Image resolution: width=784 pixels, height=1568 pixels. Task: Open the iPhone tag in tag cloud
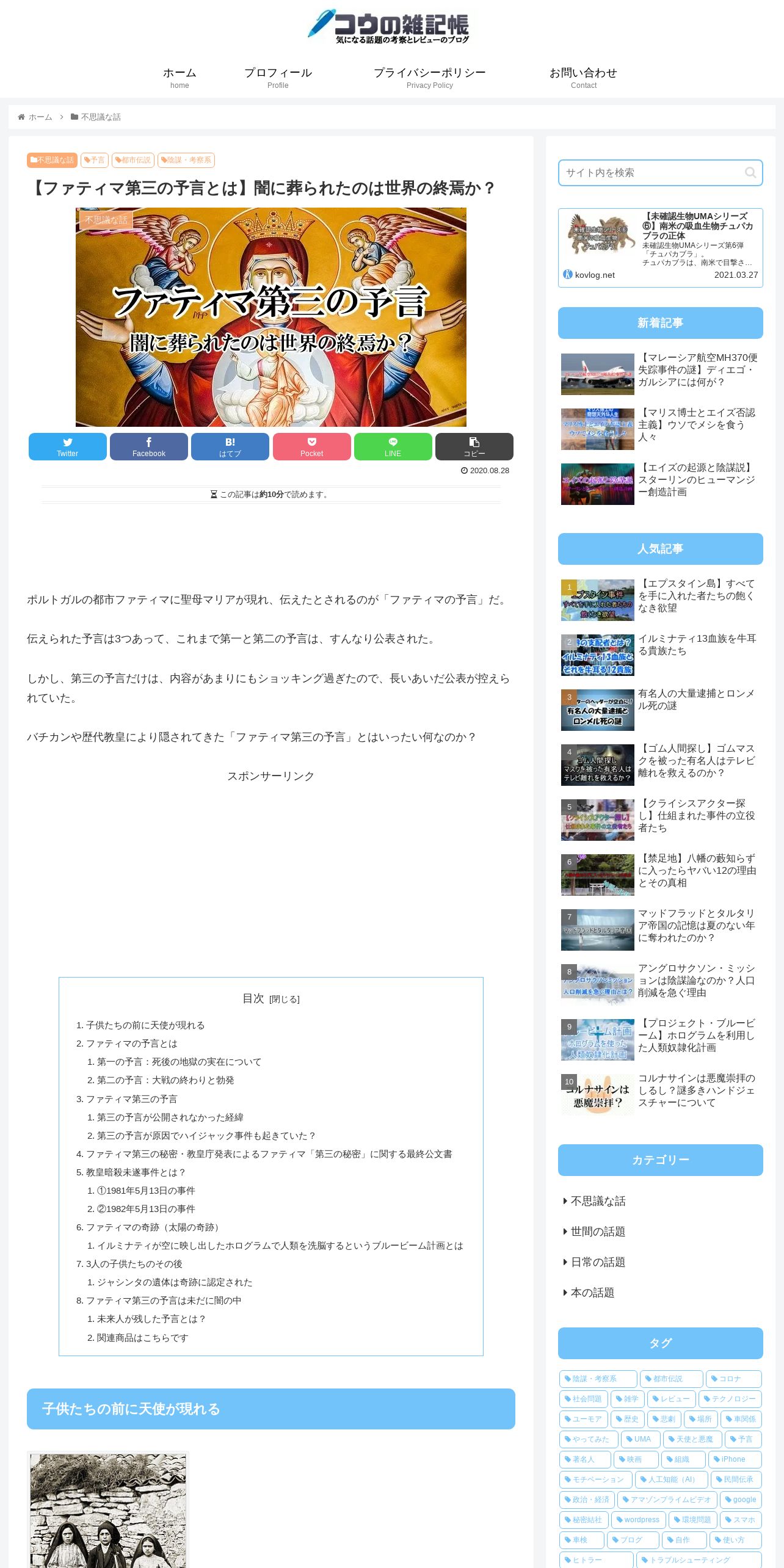tap(735, 1459)
